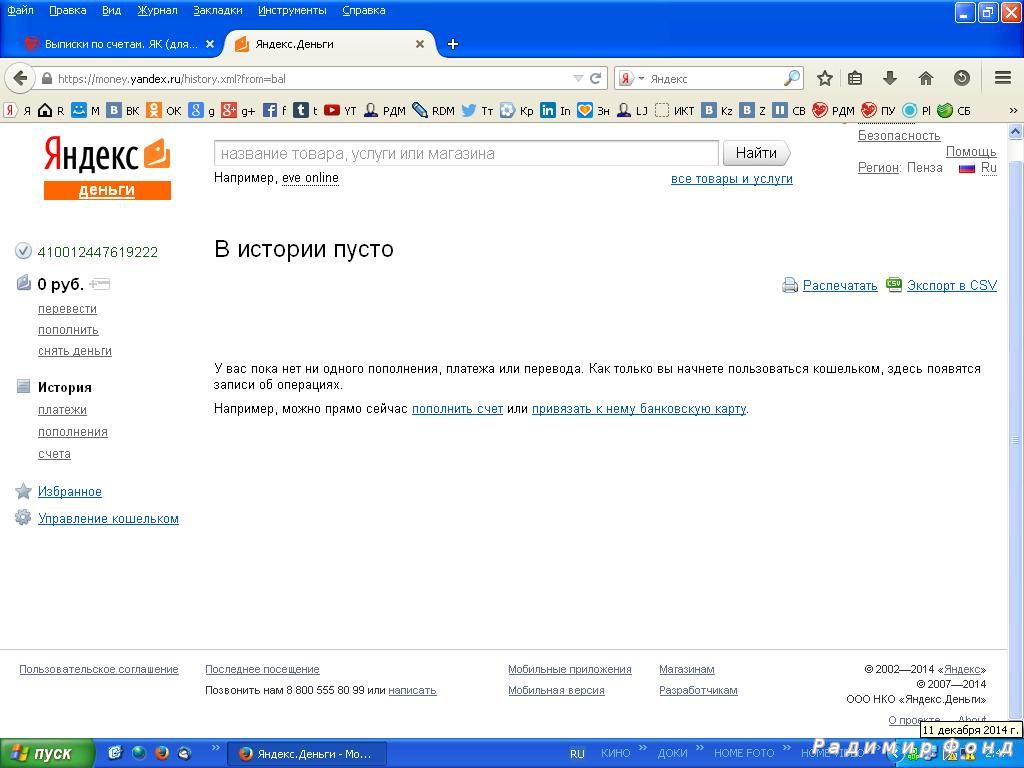
Task: Click the снять деньги link
Action: point(75,351)
